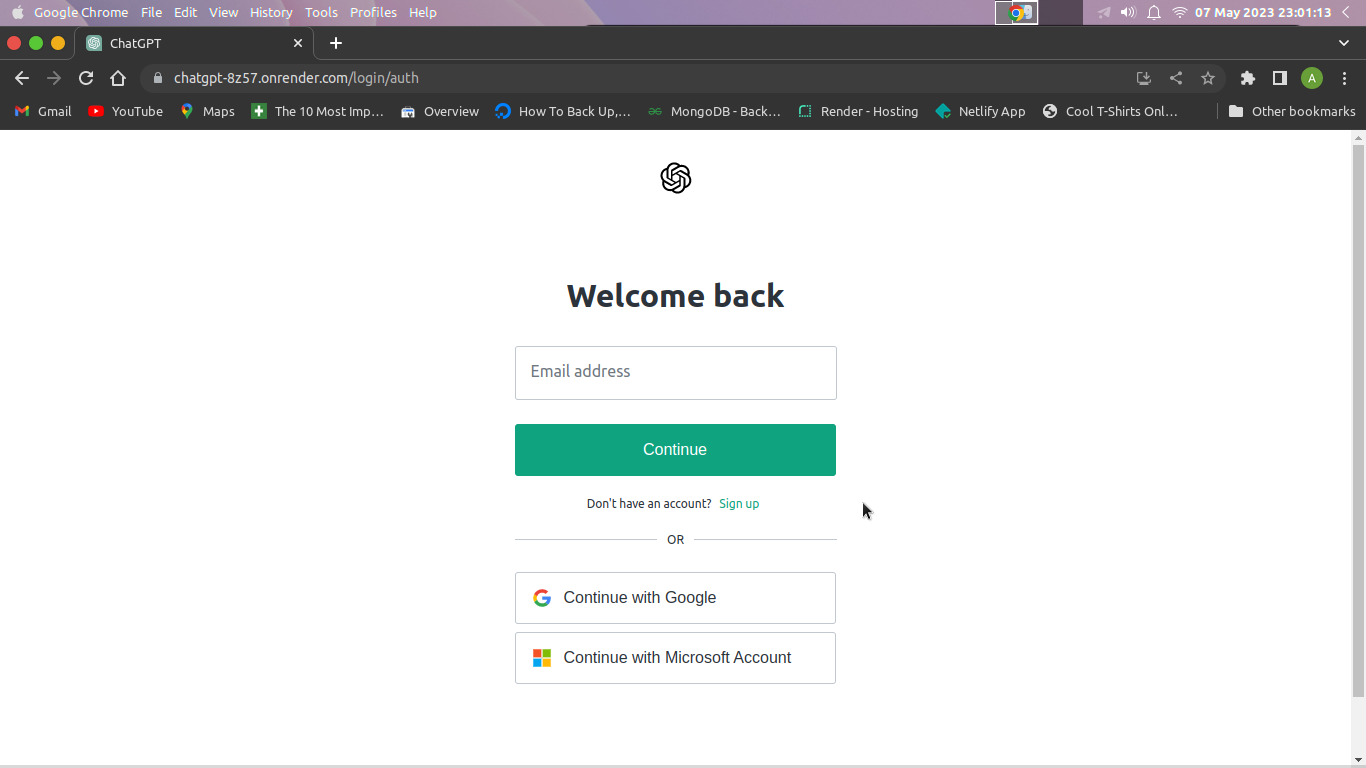Choose Continue with Google
Viewport: 1366px width, 768px height.
[x=675, y=598]
